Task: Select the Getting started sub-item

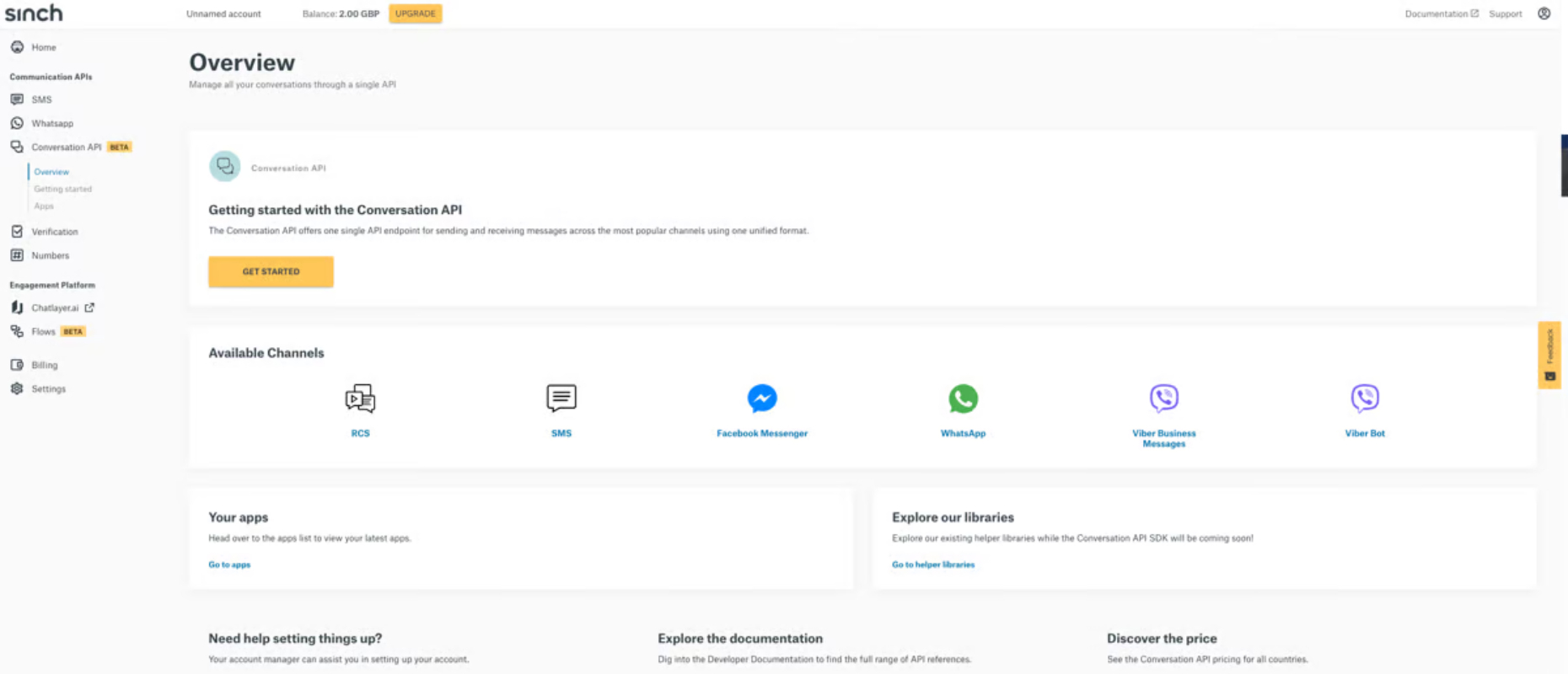Action: [x=62, y=189]
